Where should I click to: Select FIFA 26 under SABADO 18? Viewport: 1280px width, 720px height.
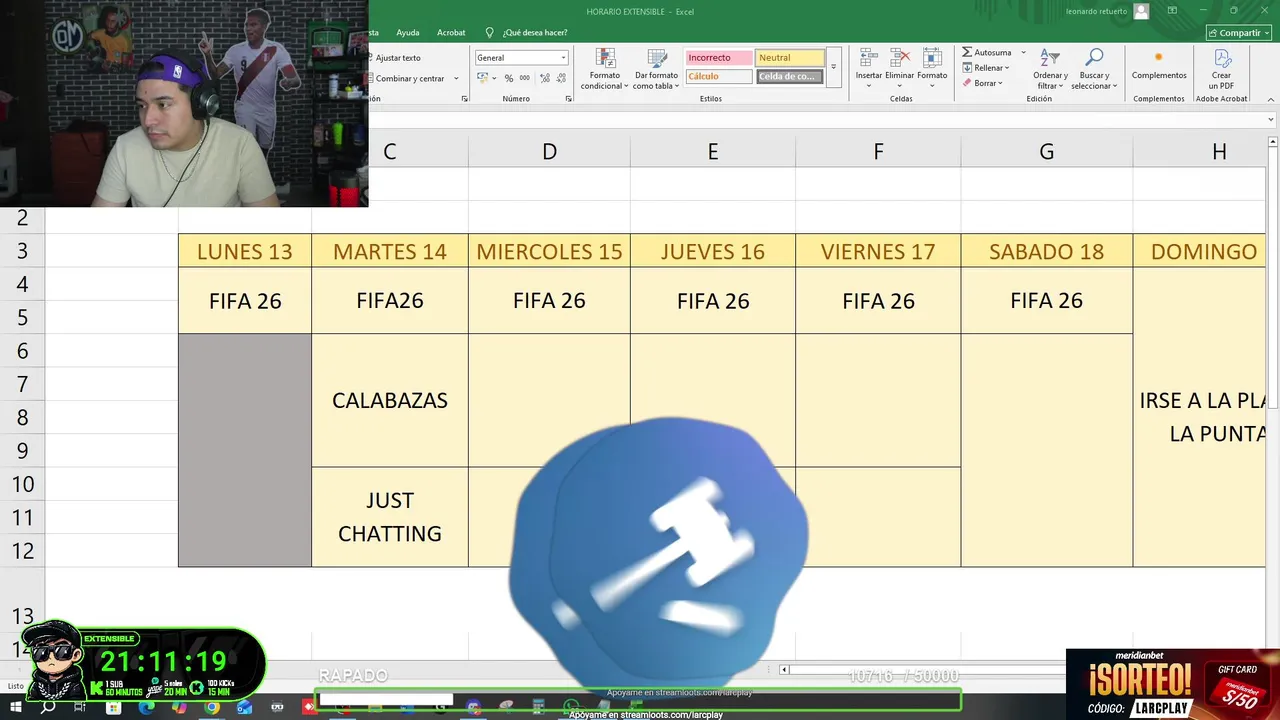coord(1047,300)
